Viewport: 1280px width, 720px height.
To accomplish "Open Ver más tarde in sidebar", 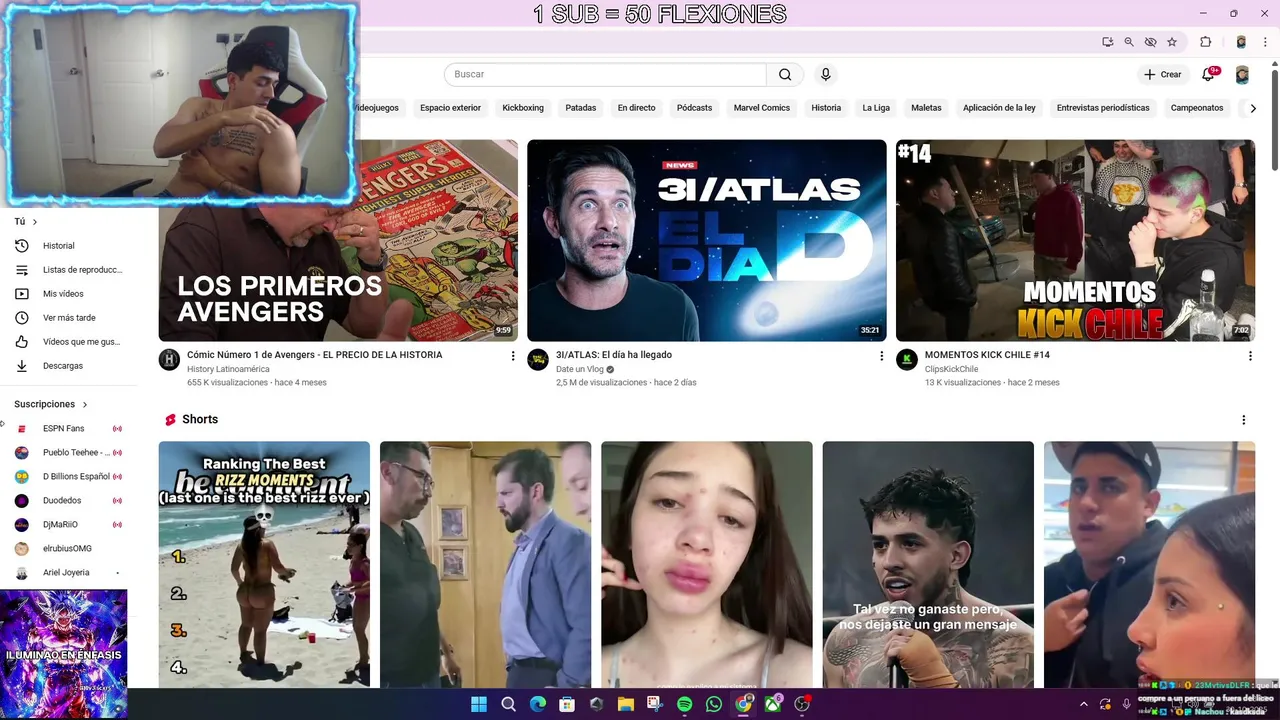I will pos(69,318).
